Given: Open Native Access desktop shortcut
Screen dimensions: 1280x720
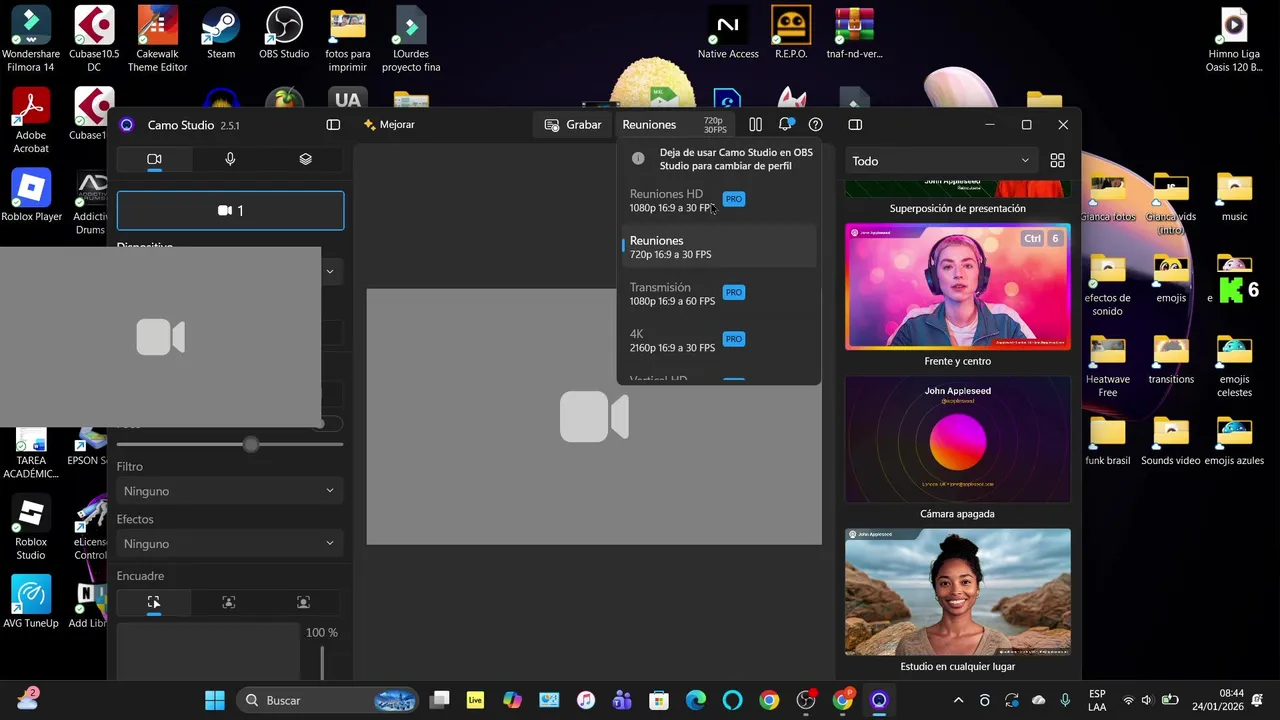Looking at the screenshot, I should coord(728,35).
